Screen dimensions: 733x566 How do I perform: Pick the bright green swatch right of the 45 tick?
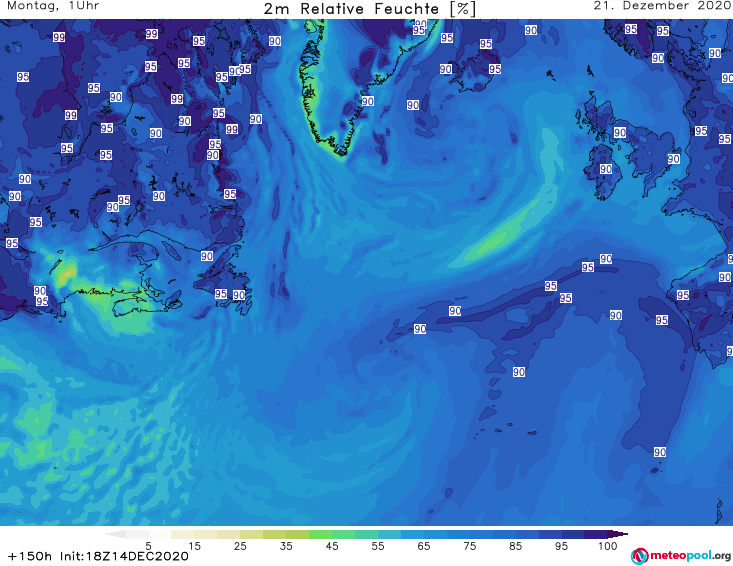343,534
